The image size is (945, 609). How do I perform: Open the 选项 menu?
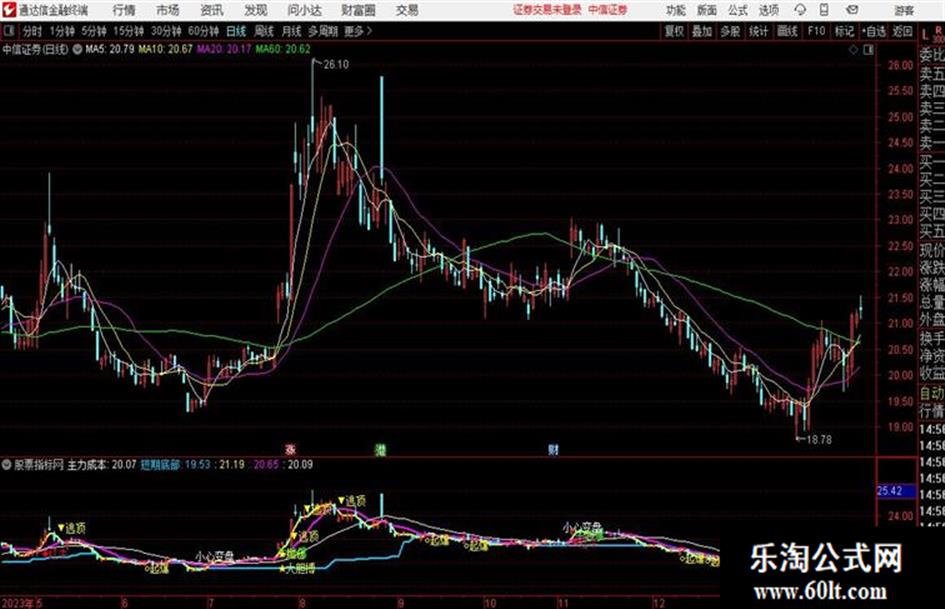point(768,10)
